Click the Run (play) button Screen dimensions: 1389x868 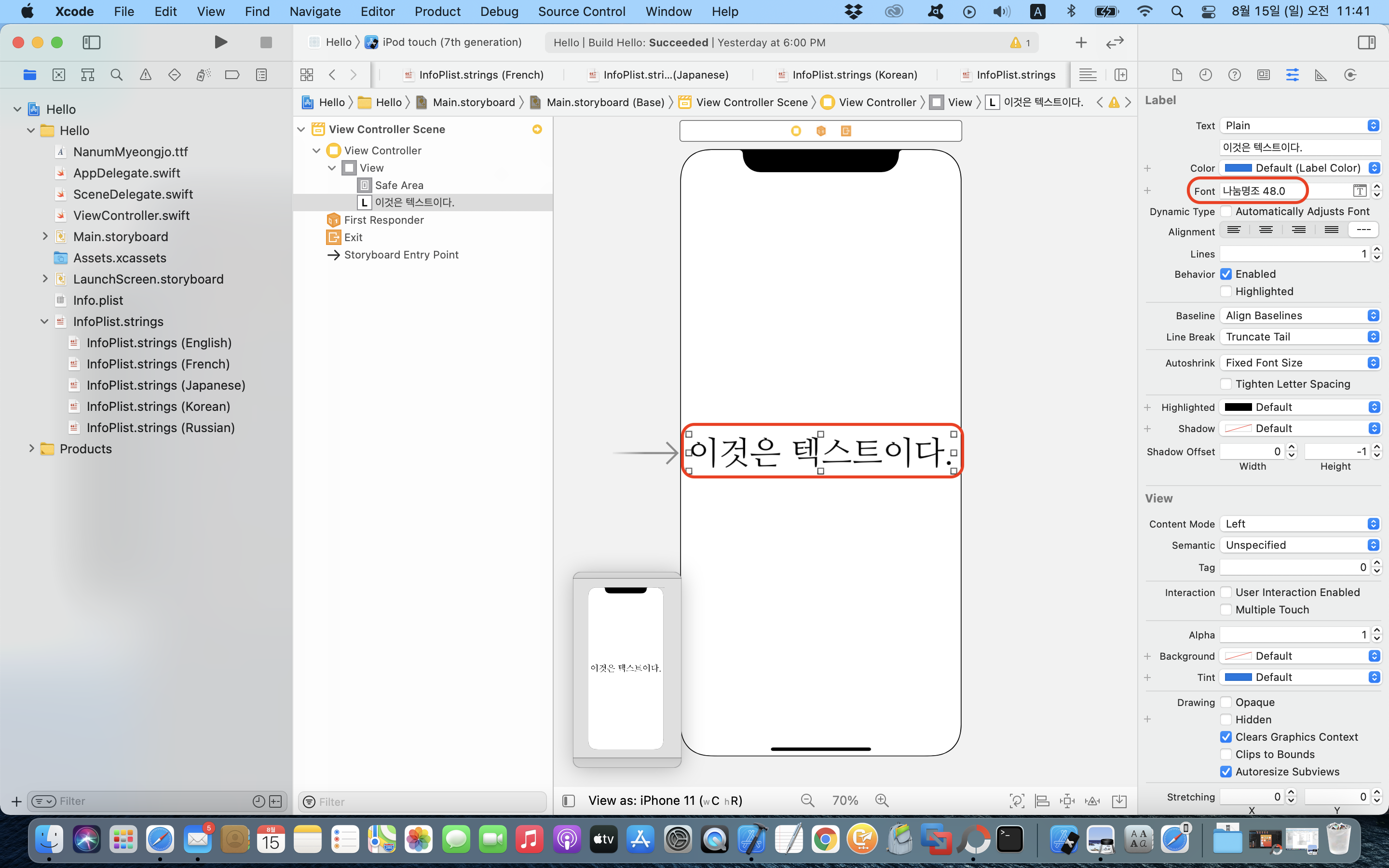(220, 42)
